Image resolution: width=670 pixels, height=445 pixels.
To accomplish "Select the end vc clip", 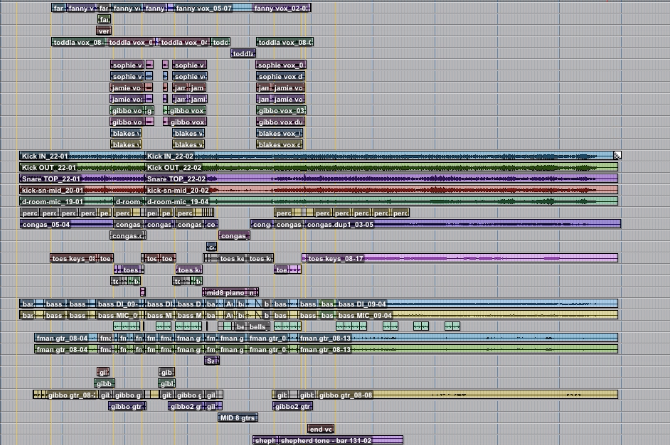I will [x=320, y=429].
